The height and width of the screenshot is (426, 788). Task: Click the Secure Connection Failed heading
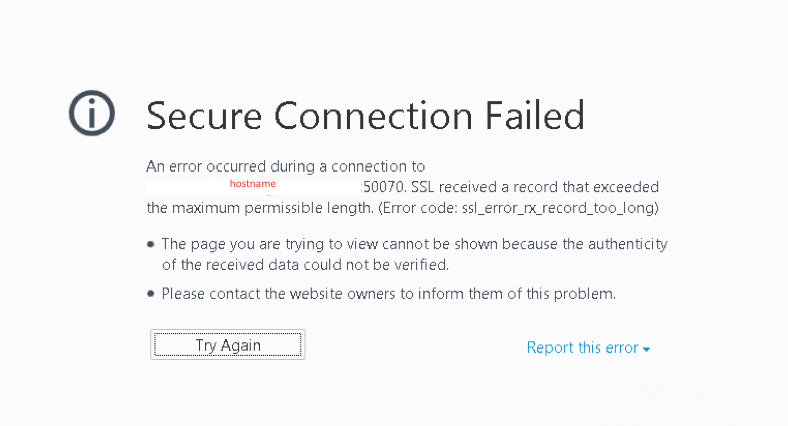click(x=365, y=116)
